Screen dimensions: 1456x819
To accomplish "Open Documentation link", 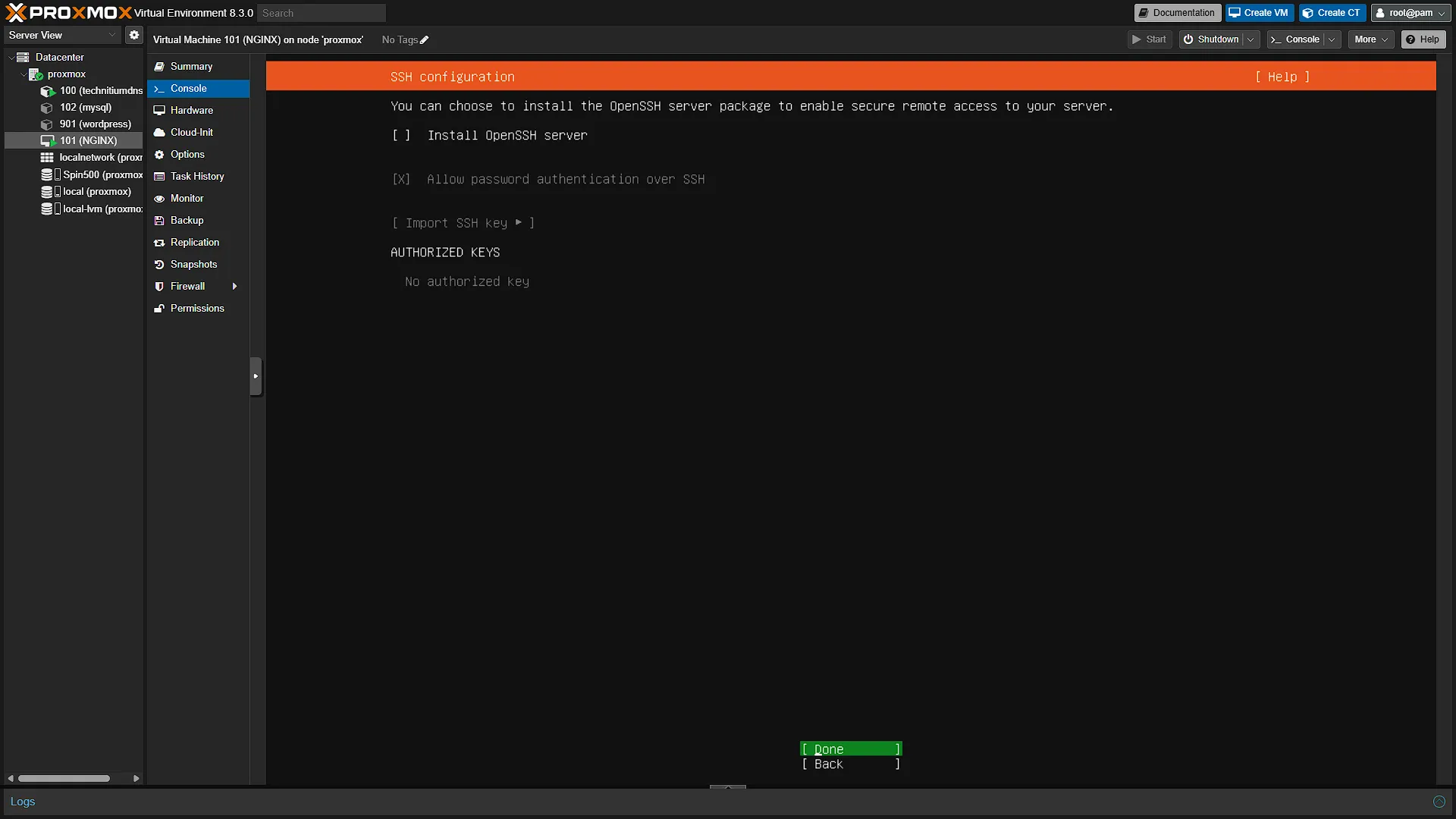I will (1178, 13).
